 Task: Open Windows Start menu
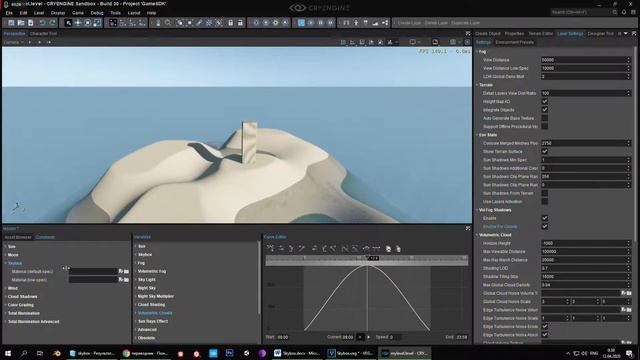pos(7,353)
